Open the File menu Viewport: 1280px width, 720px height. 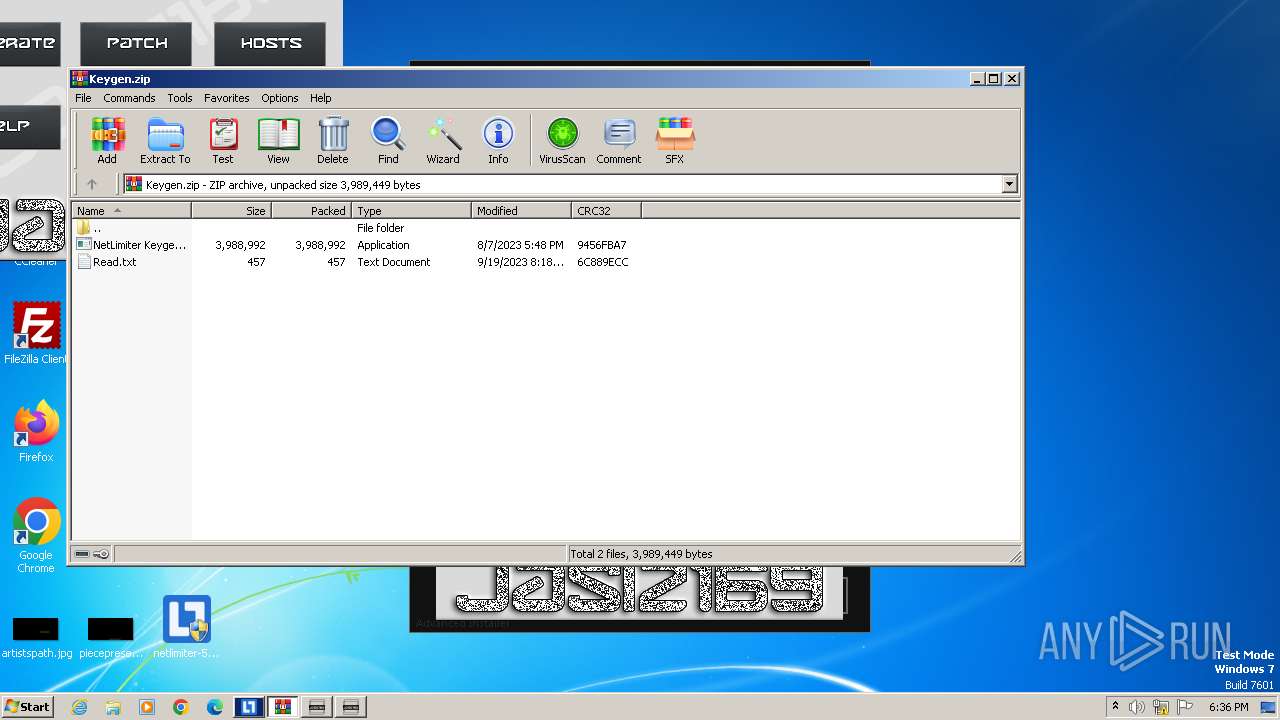[x=83, y=98]
